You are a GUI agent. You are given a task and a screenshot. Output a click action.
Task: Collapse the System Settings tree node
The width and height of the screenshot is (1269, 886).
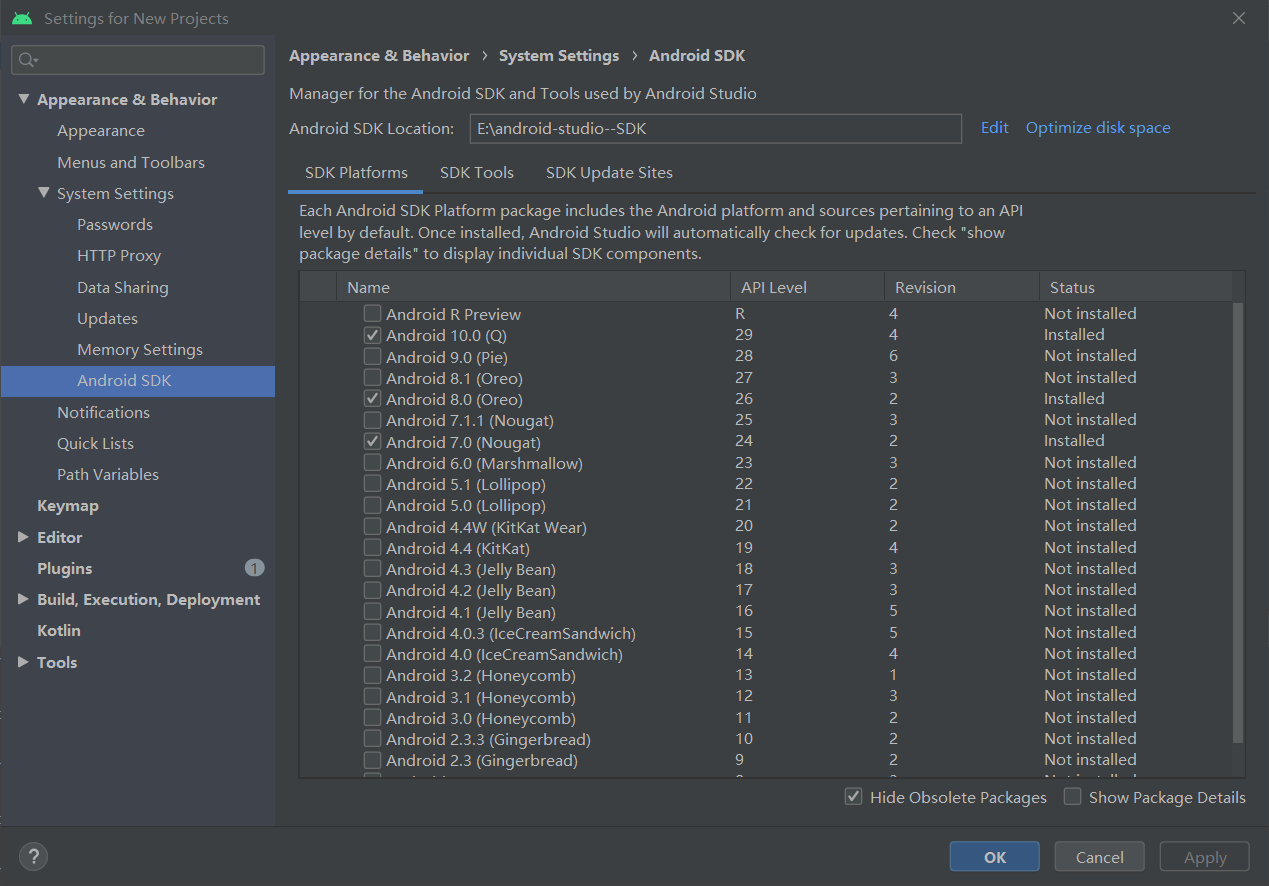(x=43, y=193)
